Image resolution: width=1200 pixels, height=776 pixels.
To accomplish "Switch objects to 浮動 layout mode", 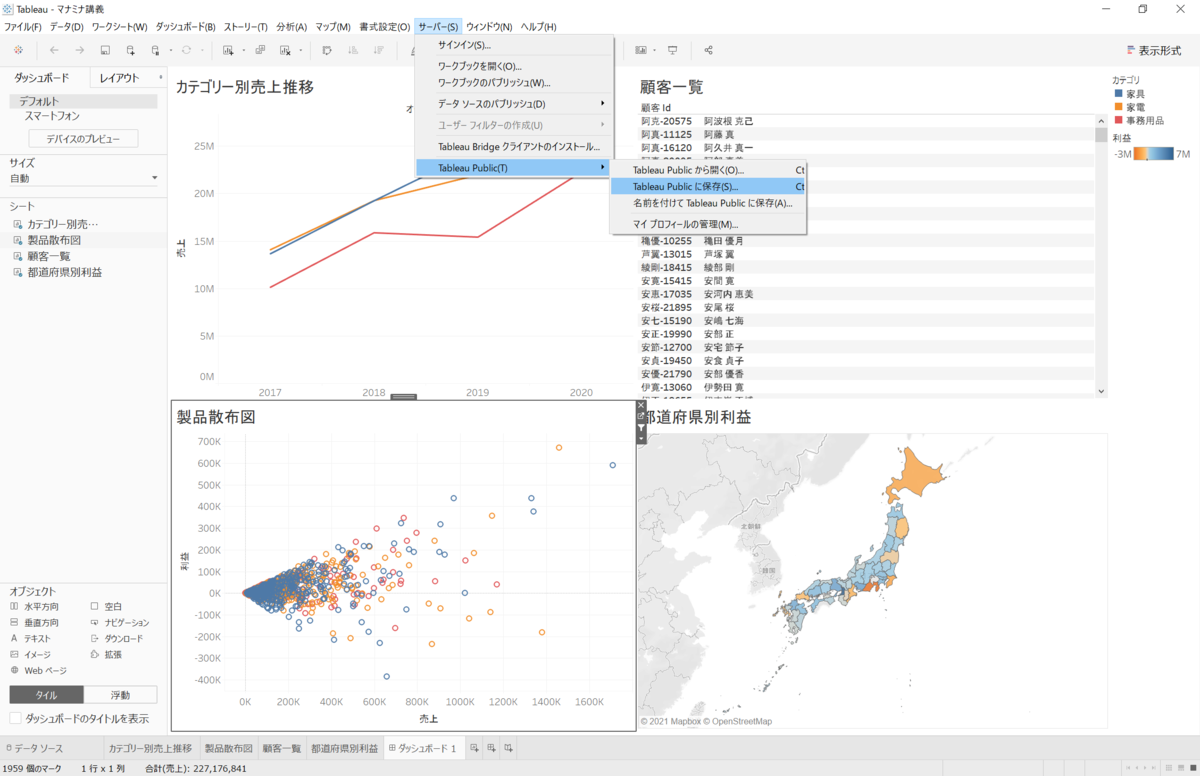I will (x=120, y=695).
